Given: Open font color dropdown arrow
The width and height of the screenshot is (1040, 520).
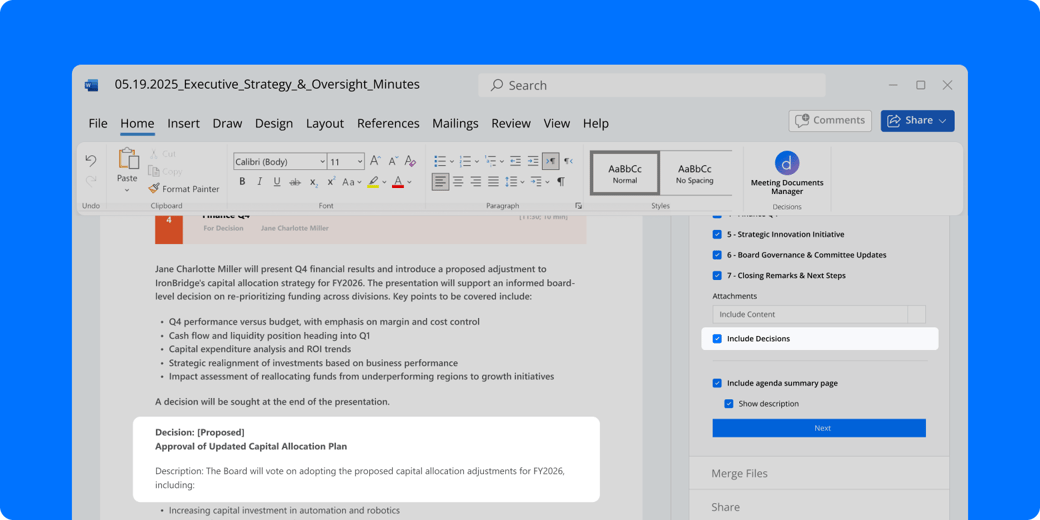Looking at the screenshot, I should pos(409,182).
